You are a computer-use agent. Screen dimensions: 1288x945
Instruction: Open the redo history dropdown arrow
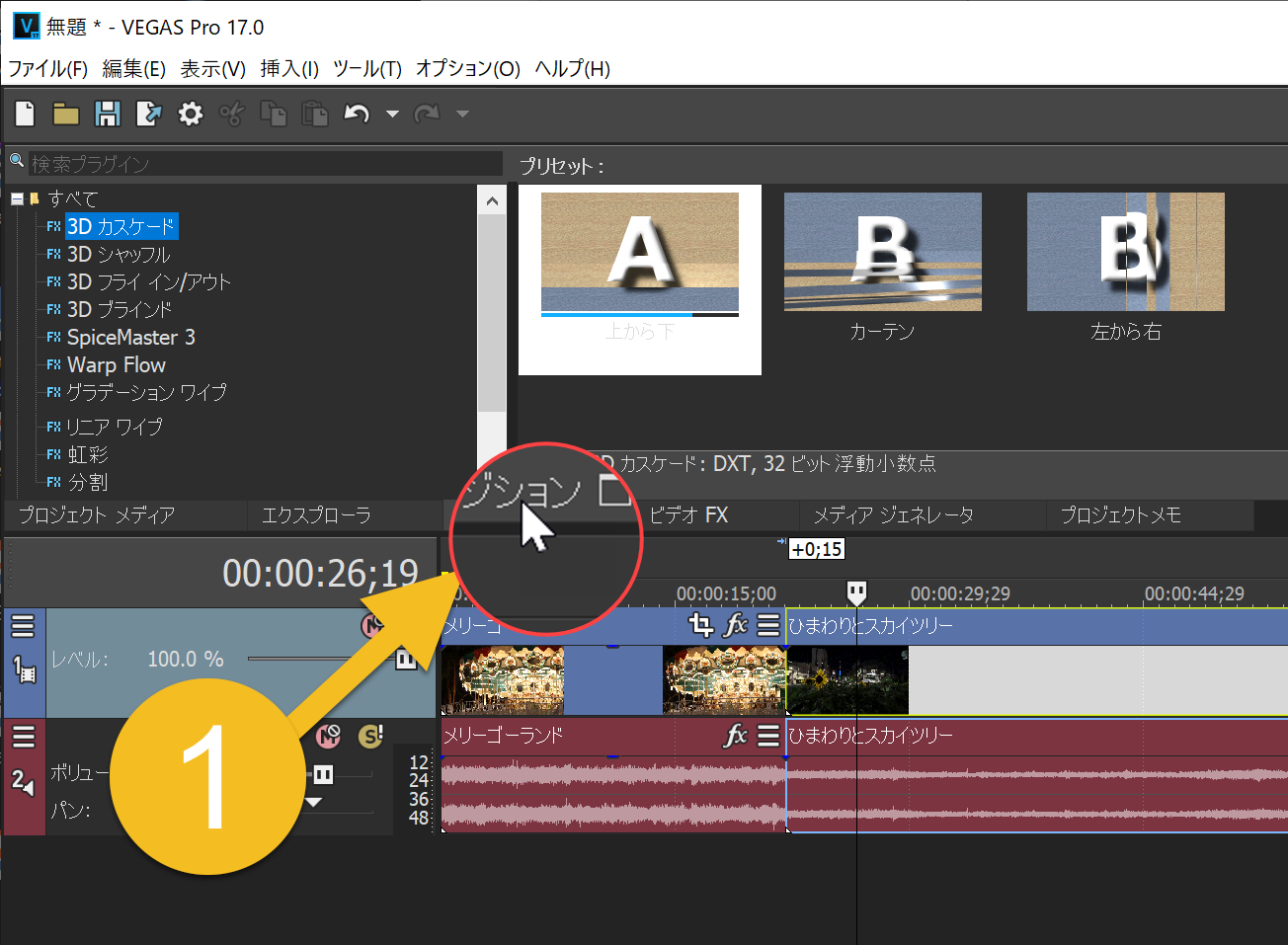click(462, 115)
